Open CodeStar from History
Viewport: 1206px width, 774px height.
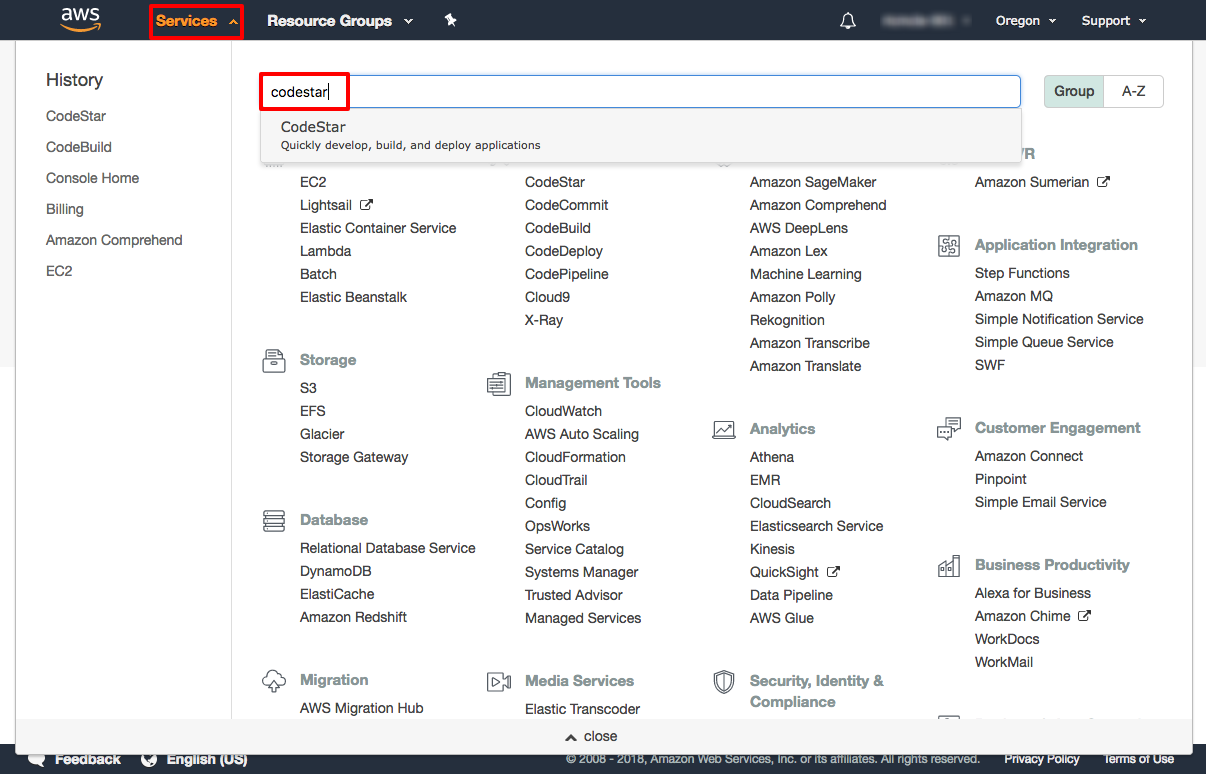[x=76, y=116]
